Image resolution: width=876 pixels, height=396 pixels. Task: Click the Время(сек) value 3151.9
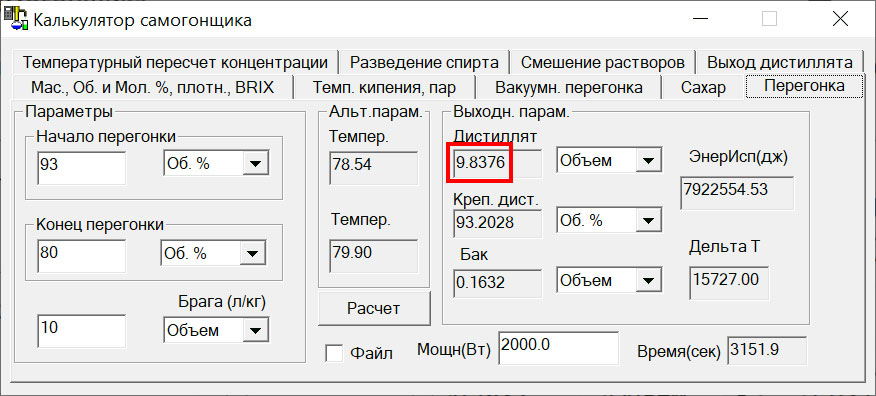(767, 351)
